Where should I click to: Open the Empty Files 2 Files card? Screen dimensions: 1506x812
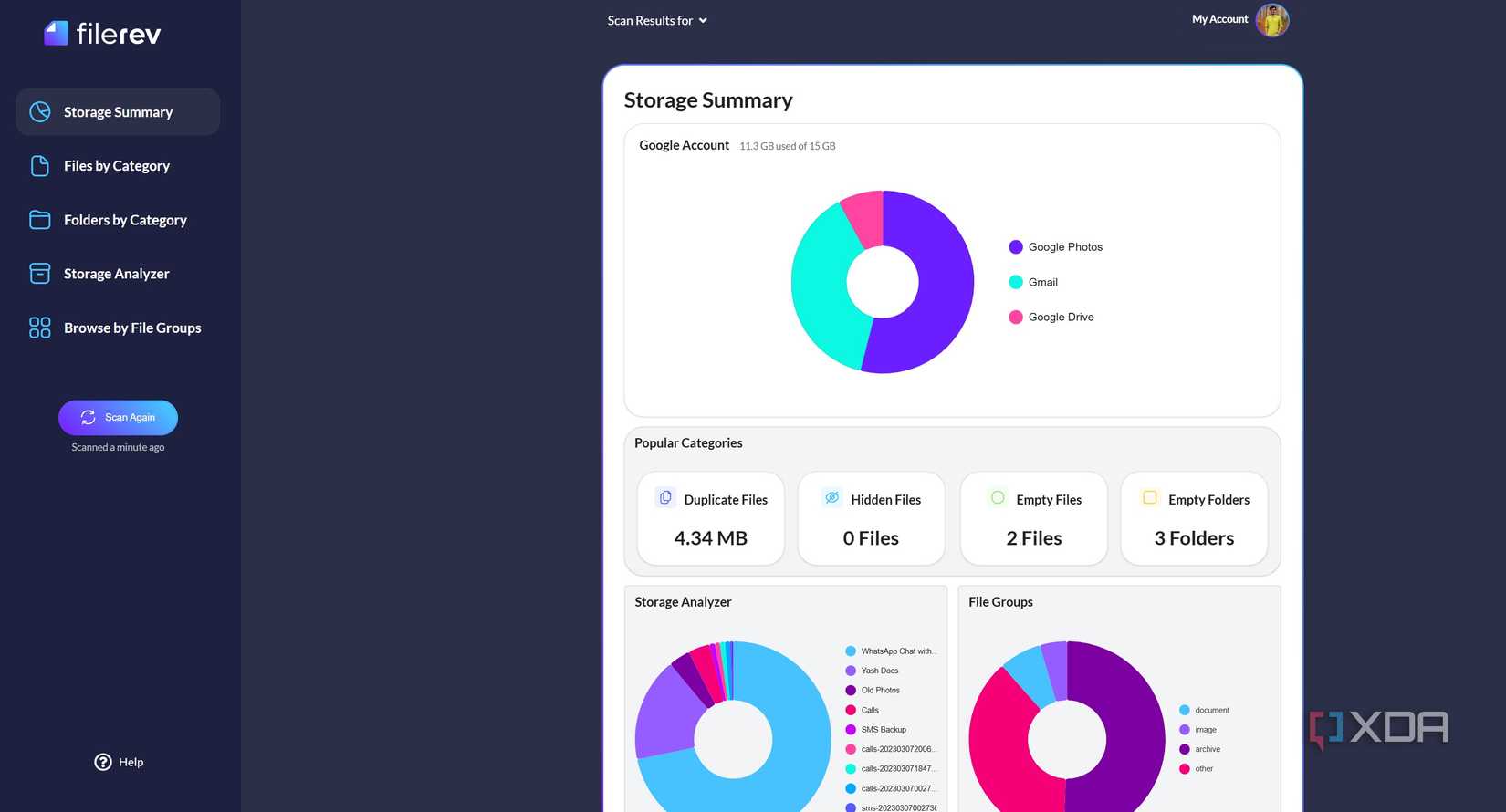[x=1034, y=518]
